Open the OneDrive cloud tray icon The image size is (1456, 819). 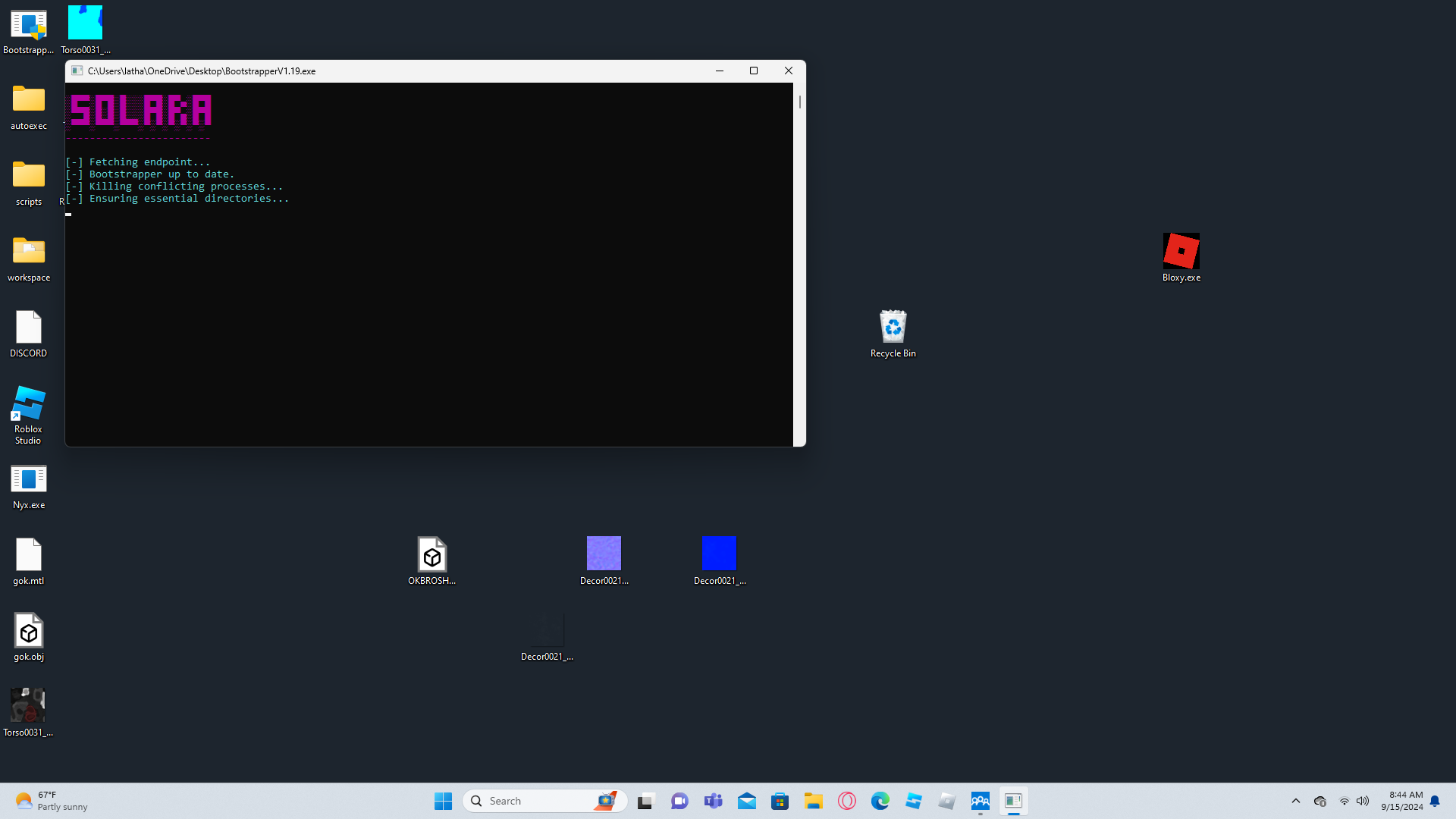click(1320, 801)
